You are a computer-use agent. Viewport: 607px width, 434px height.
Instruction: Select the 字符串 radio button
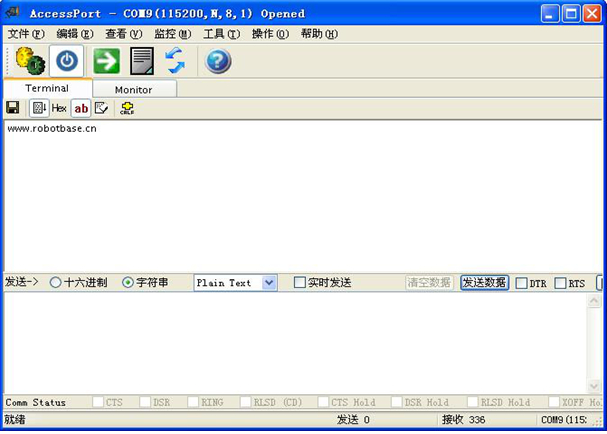(128, 283)
